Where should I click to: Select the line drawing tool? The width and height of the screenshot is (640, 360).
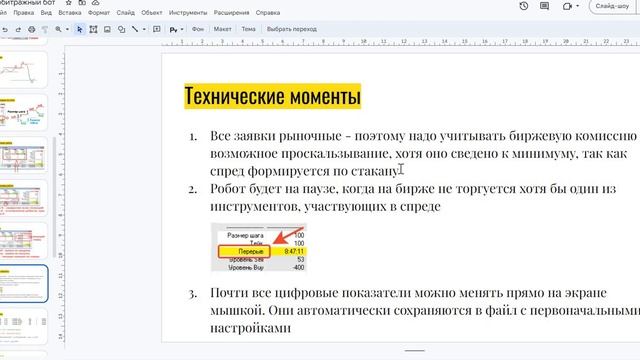[x=135, y=29]
